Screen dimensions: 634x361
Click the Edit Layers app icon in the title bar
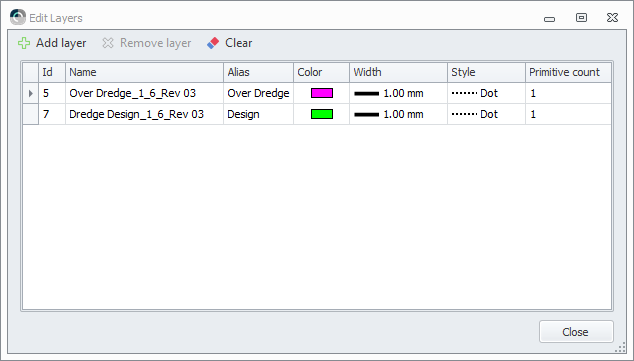click(x=18, y=17)
